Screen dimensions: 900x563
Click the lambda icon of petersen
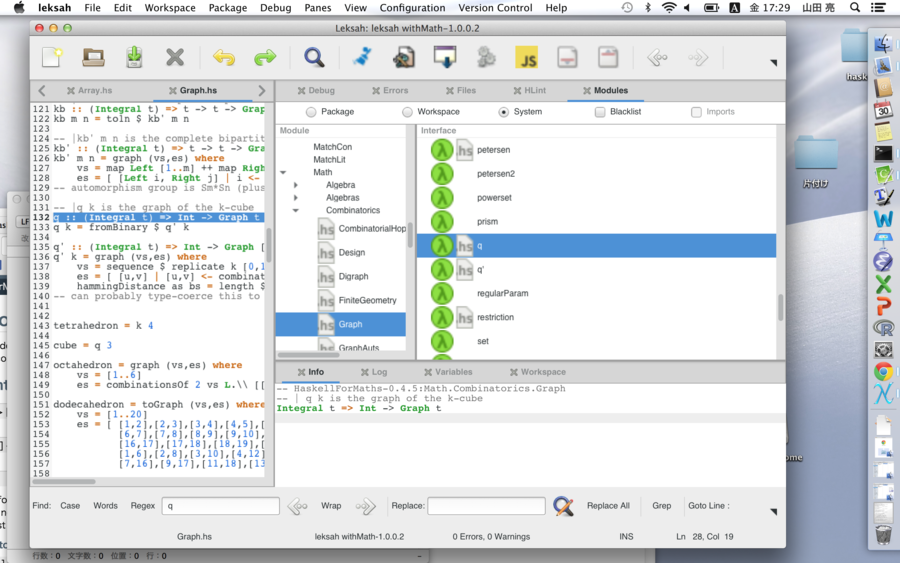point(442,150)
